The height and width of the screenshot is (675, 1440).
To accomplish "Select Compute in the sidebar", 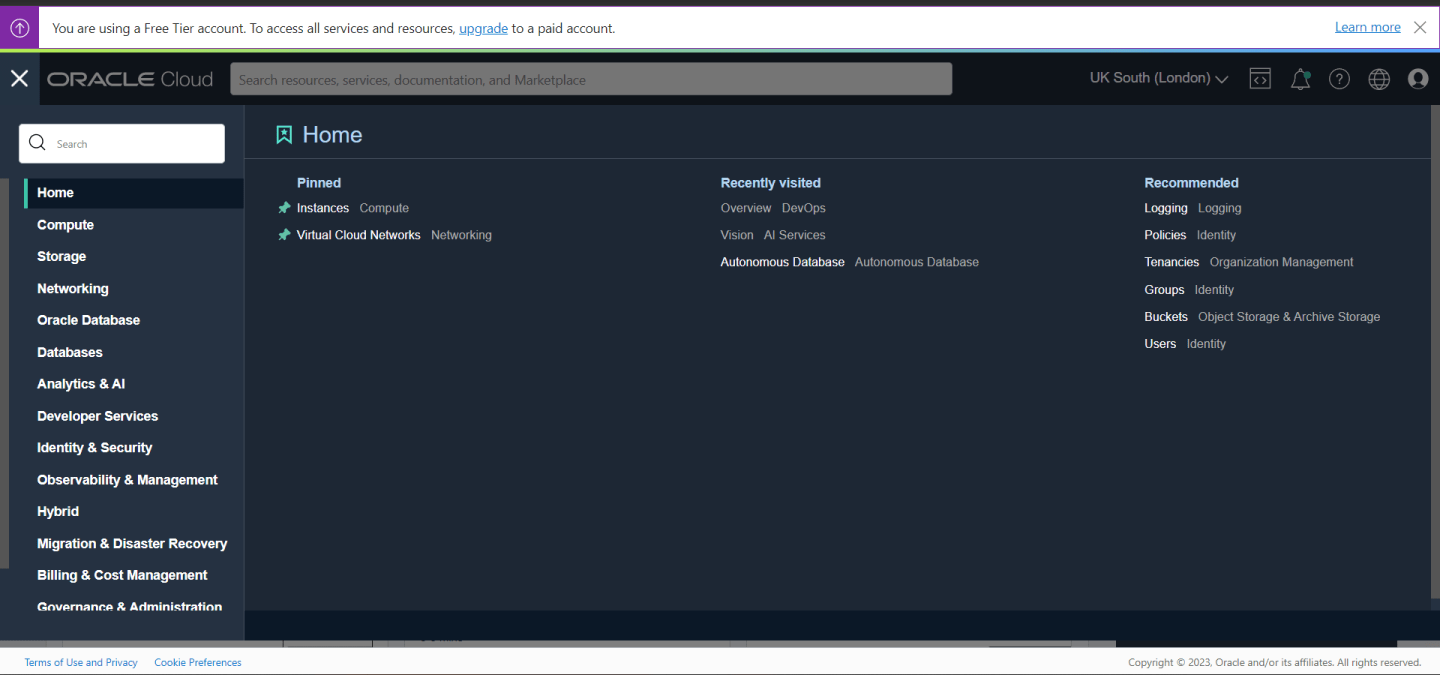I will click(65, 224).
